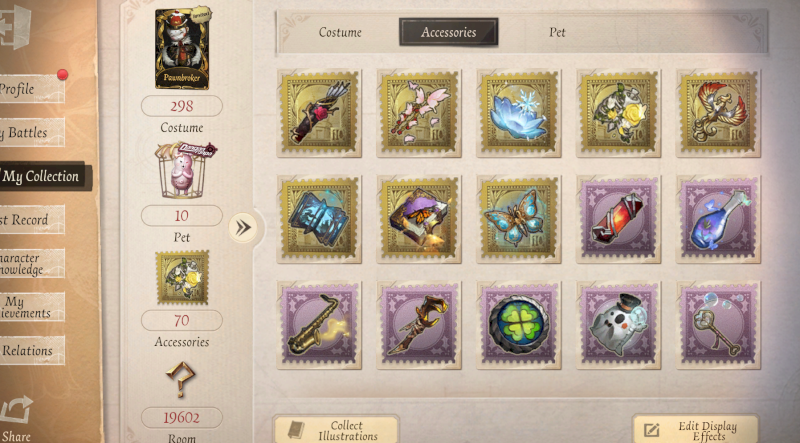Choose the red firecracker scroll accessory
This screenshot has height=443, width=800.
pyautogui.click(x=618, y=219)
